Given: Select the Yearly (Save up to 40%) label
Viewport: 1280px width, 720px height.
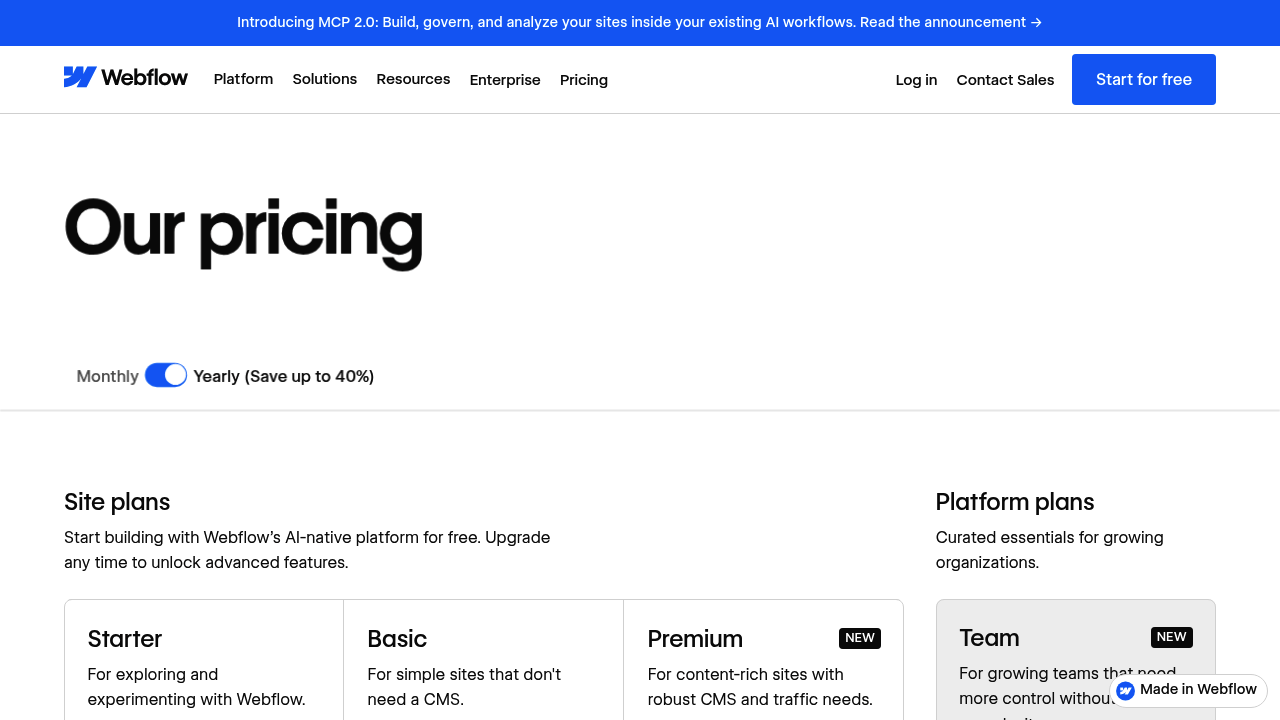Looking at the screenshot, I should (x=284, y=376).
